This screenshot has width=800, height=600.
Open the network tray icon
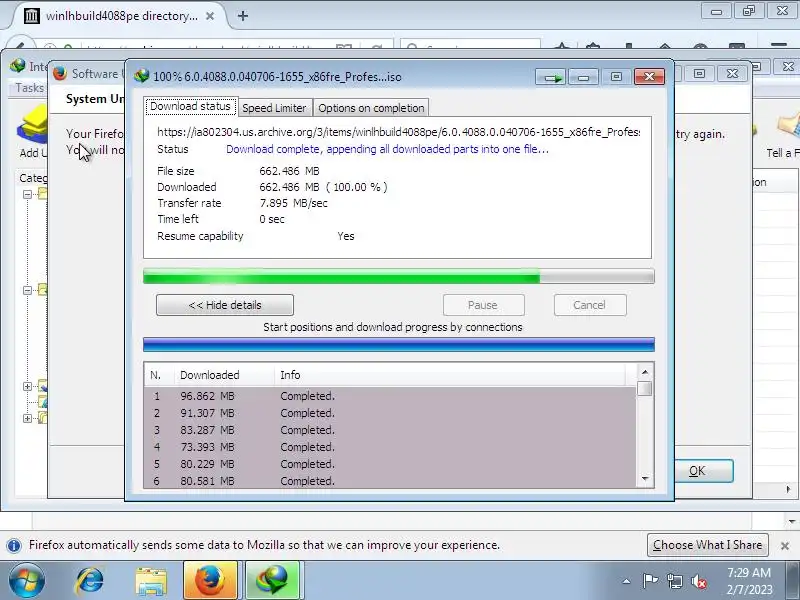point(674,581)
